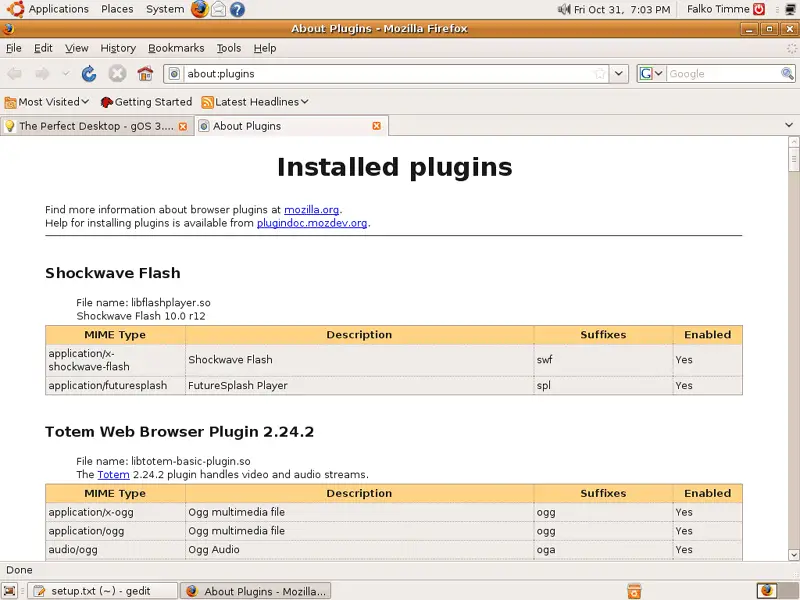Focus the Google search field

pyautogui.click(x=723, y=74)
